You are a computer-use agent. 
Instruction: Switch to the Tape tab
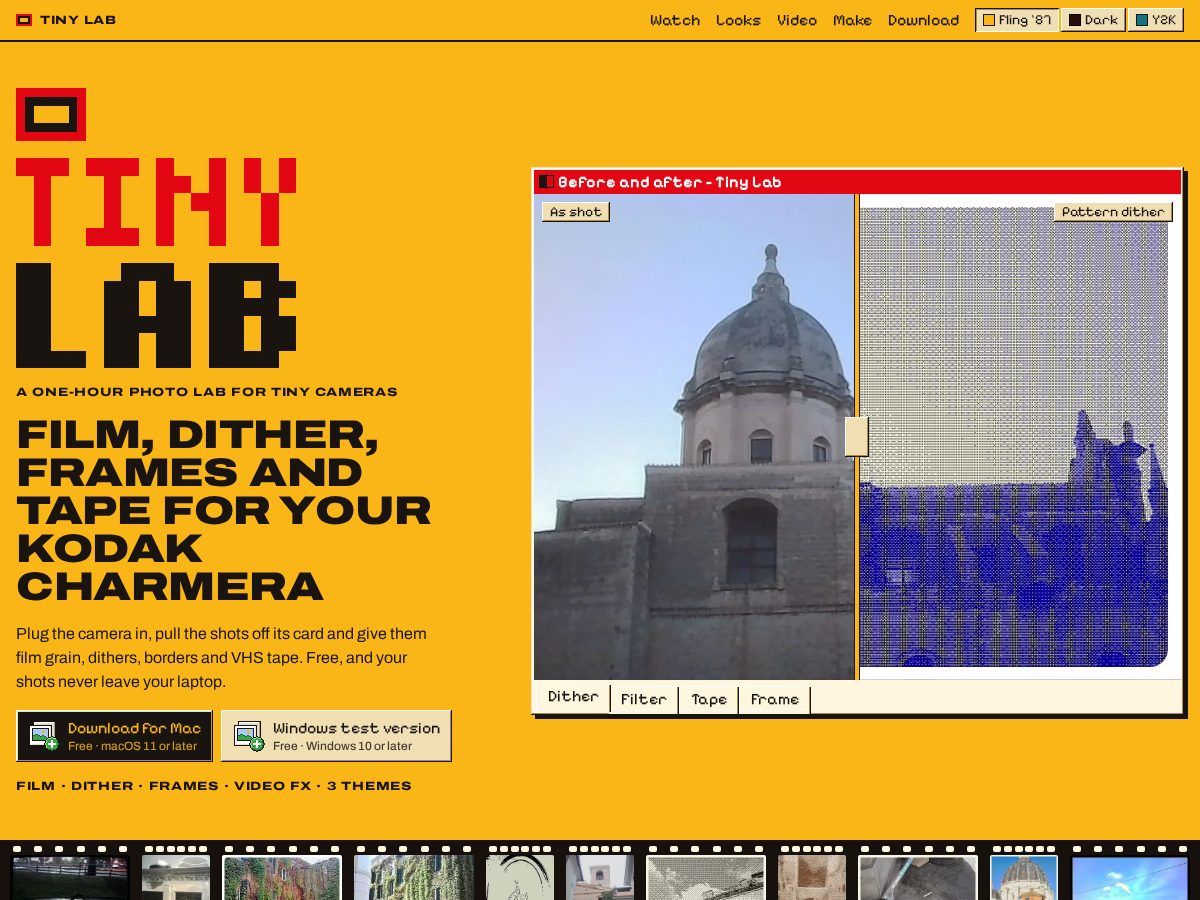[x=709, y=700]
